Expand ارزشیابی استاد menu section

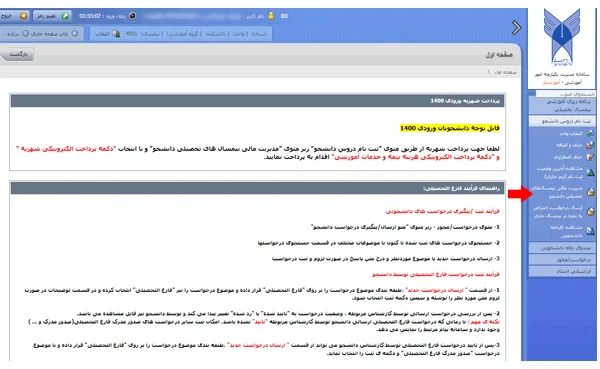coord(562,271)
